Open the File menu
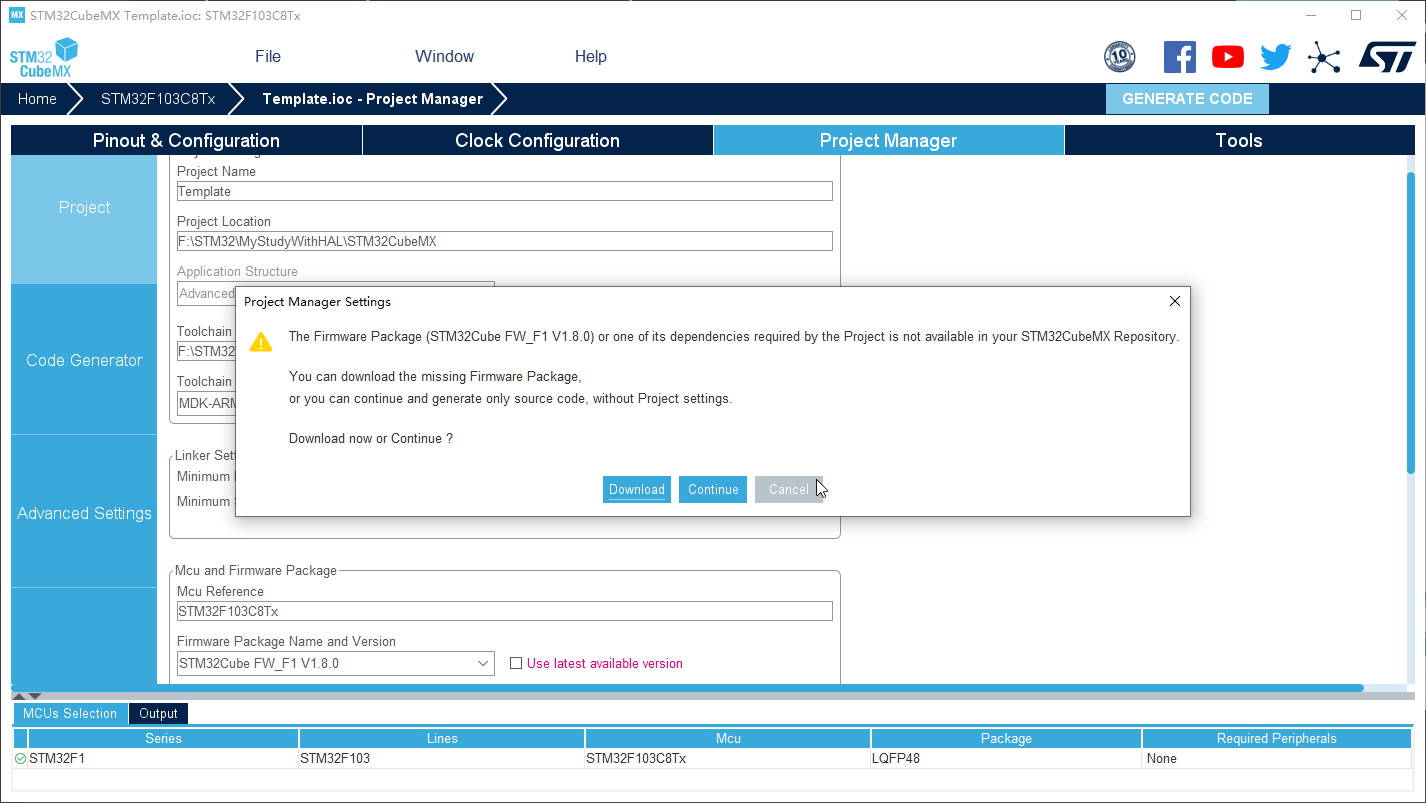 point(268,57)
